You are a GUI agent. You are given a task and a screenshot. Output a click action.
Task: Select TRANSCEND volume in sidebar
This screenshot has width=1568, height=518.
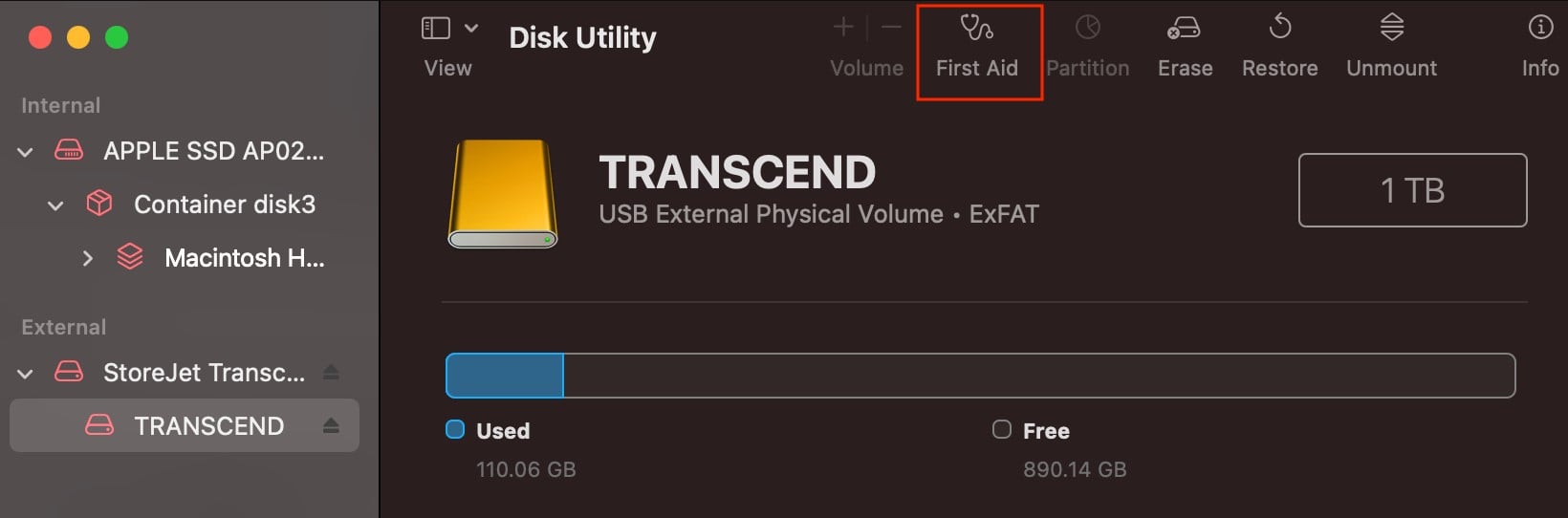pos(208,425)
